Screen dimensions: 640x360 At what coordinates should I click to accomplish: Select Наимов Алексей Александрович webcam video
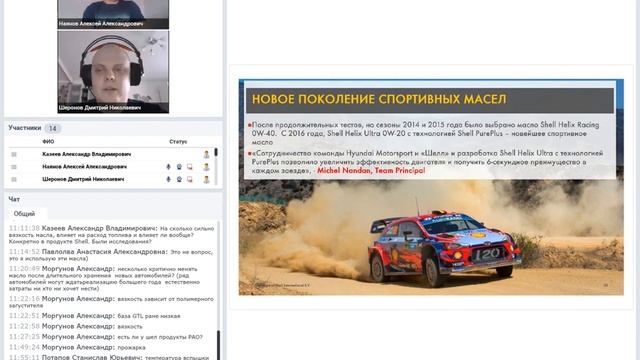[113, 14]
